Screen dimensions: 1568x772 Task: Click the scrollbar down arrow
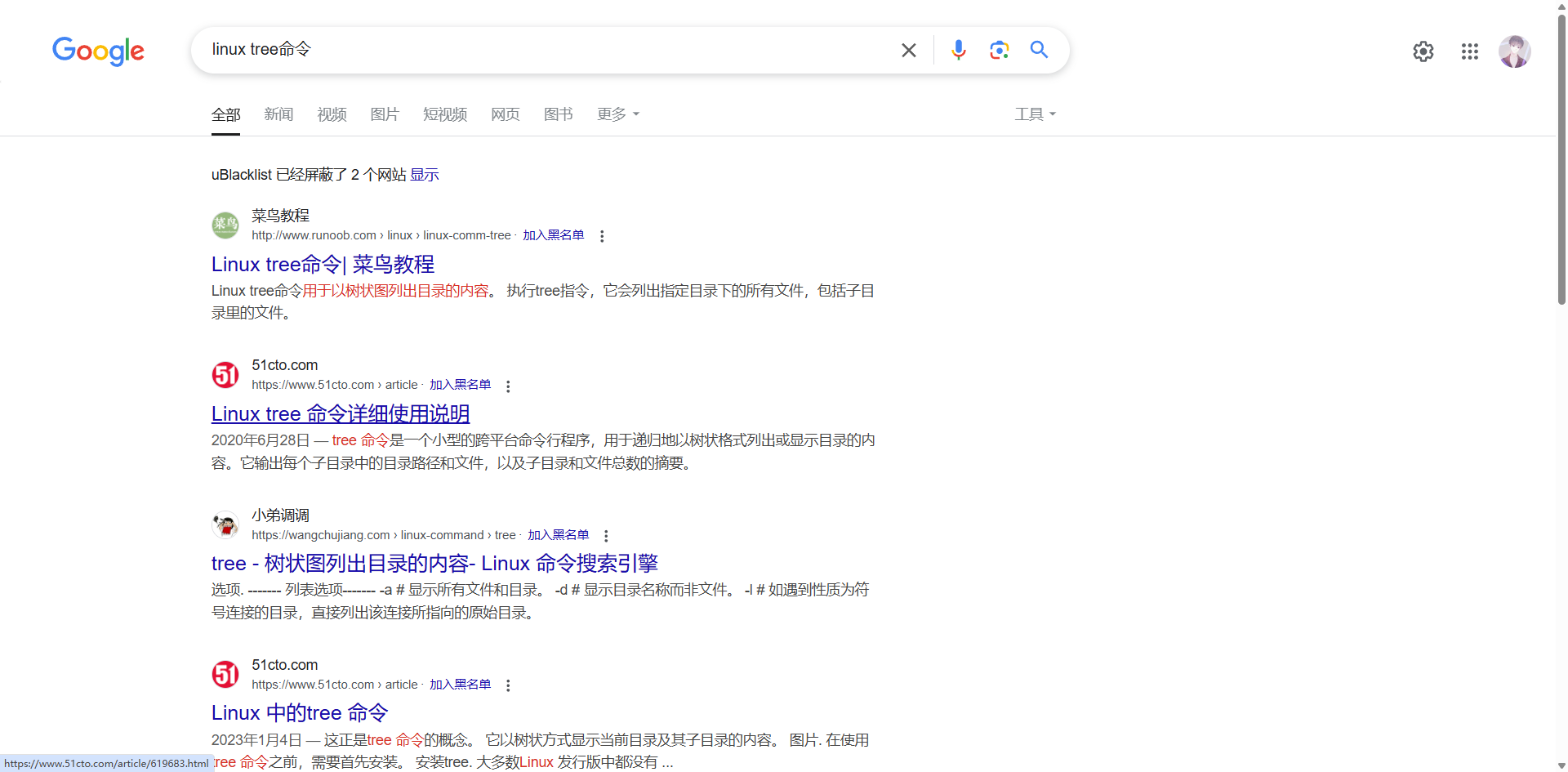[1561, 765]
